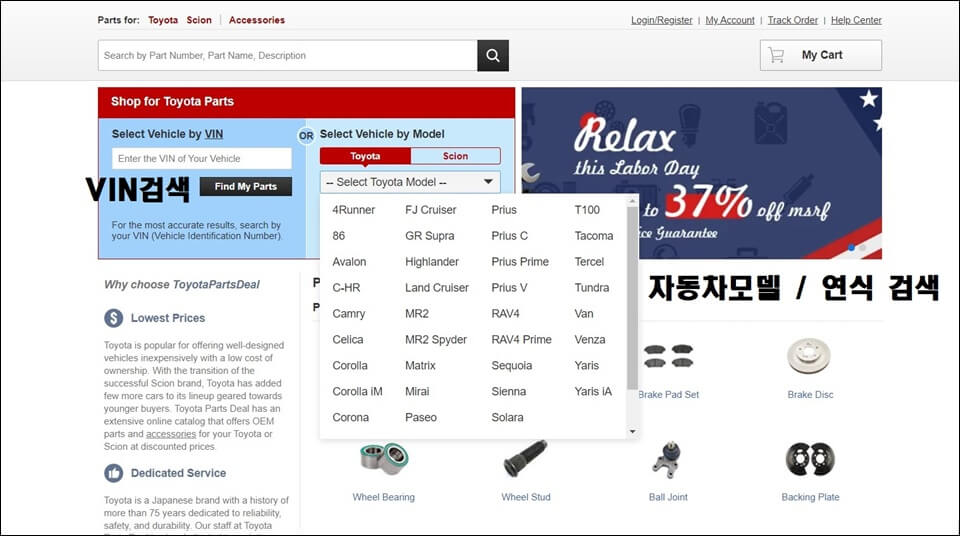The height and width of the screenshot is (536, 960).
Task: Choose Sienna in the model list
Action: [508, 391]
